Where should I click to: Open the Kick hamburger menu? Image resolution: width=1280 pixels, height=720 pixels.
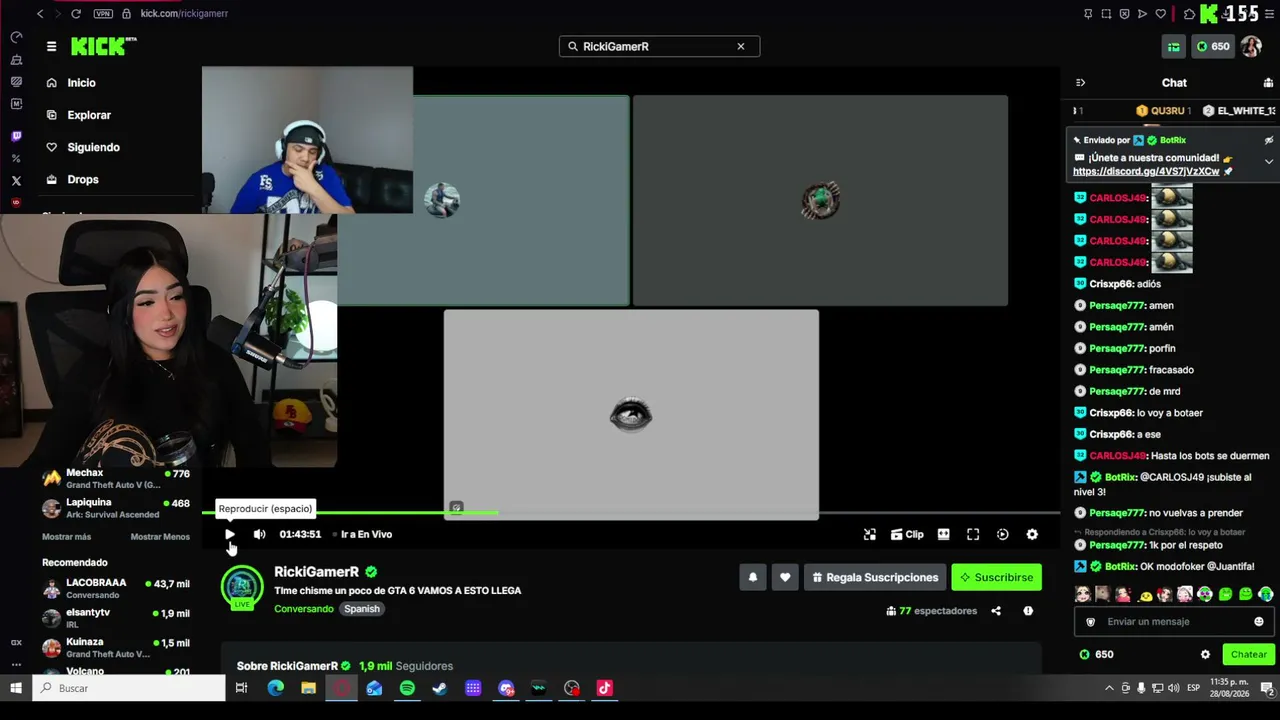[51, 46]
